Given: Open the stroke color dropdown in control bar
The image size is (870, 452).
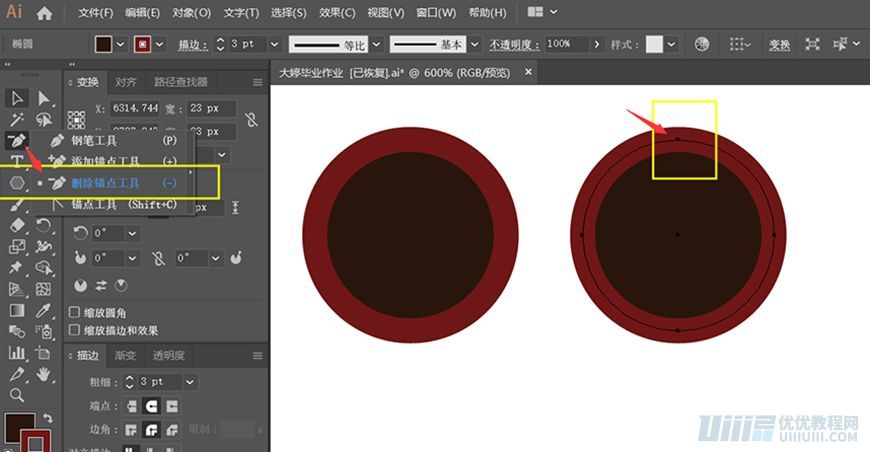Looking at the screenshot, I should [x=160, y=44].
